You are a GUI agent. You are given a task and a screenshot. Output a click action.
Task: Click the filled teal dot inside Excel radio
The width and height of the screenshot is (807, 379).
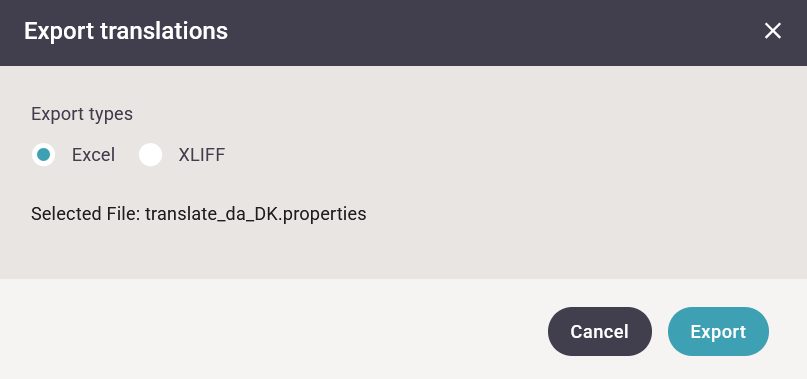[43, 154]
